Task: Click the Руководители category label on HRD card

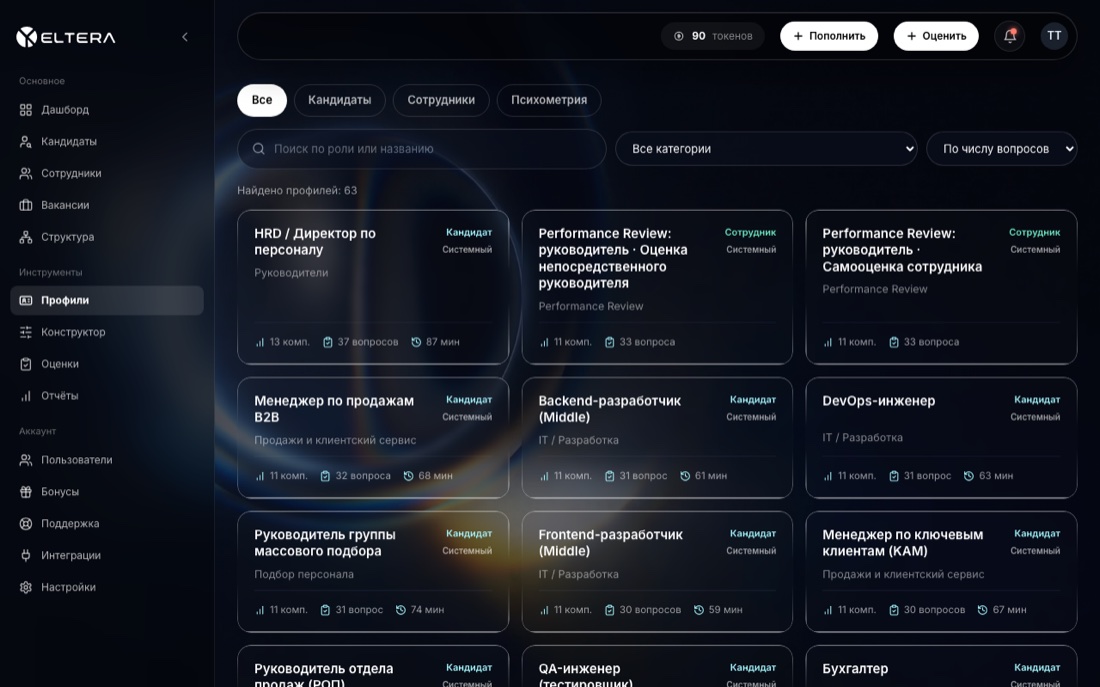Action: click(x=291, y=272)
